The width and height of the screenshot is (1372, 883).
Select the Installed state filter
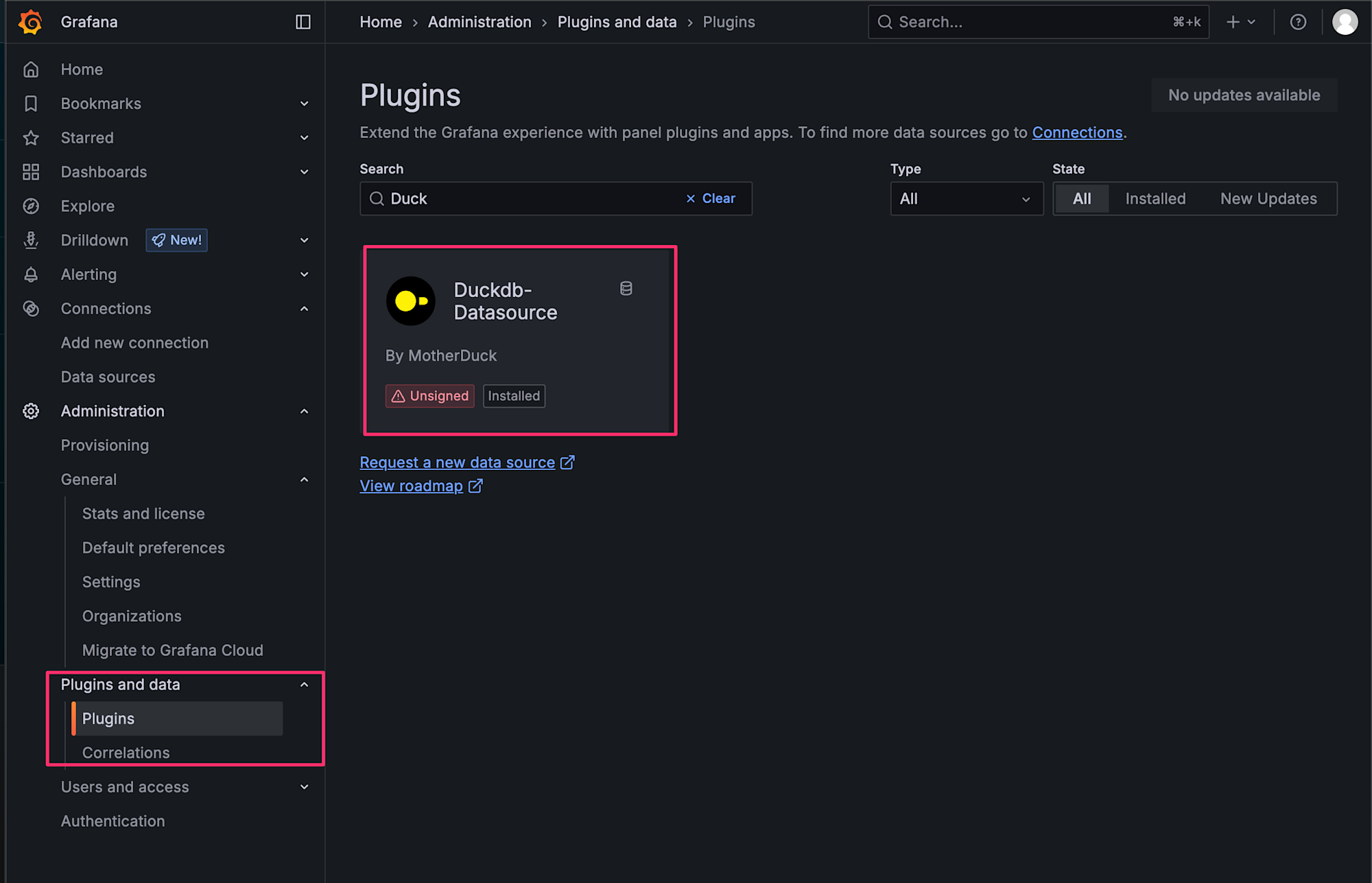[x=1155, y=199]
